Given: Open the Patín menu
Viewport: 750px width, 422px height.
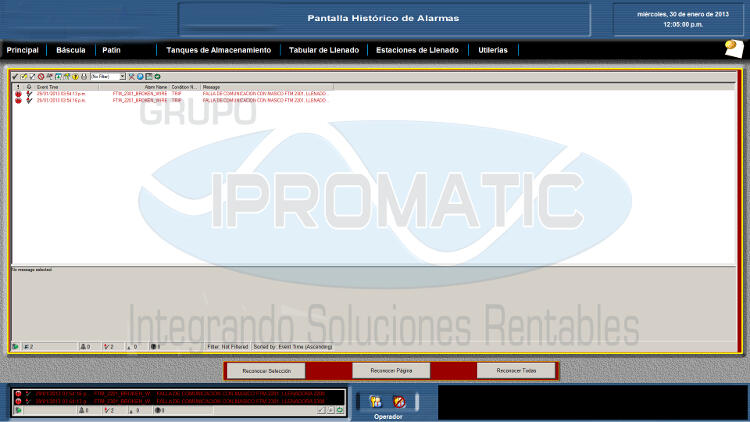Looking at the screenshot, I should tap(111, 50).
